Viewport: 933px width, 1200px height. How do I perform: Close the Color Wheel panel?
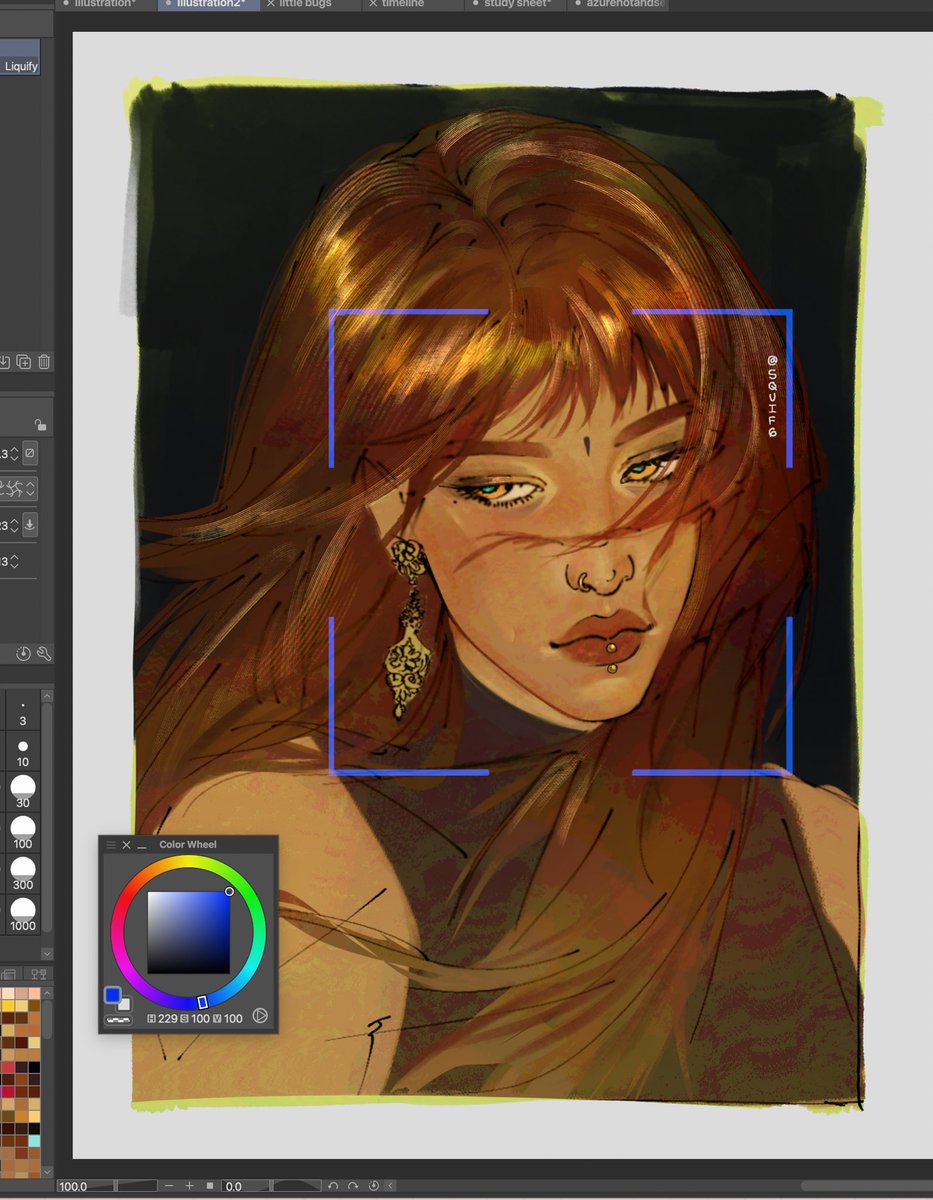[126, 845]
